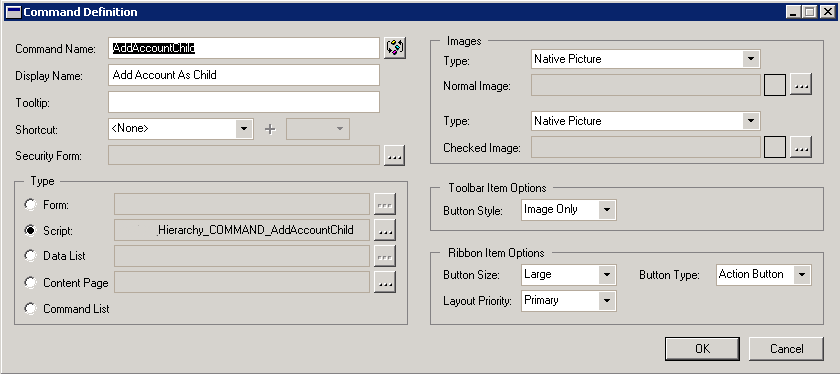Click the Content Page text field
840x374 pixels.
pyautogui.click(x=242, y=282)
